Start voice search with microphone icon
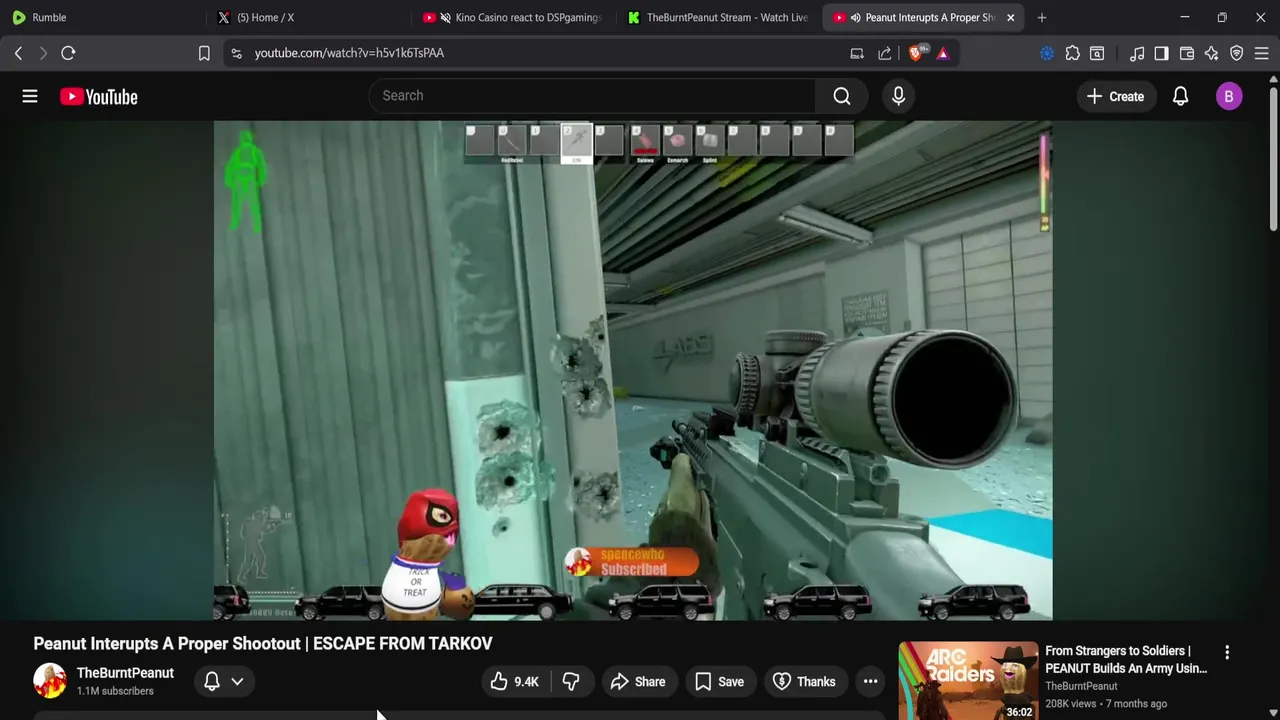Image resolution: width=1280 pixels, height=720 pixels. coord(898,96)
